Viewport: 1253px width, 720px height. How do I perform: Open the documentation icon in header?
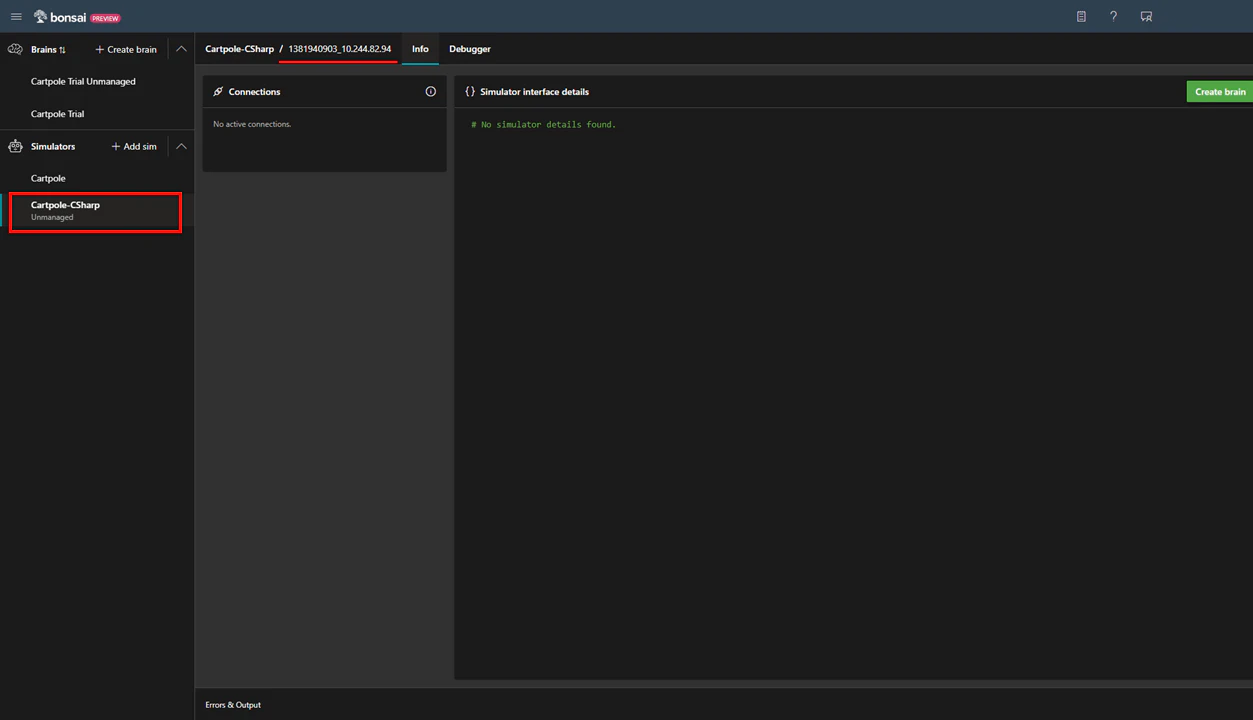click(1081, 17)
